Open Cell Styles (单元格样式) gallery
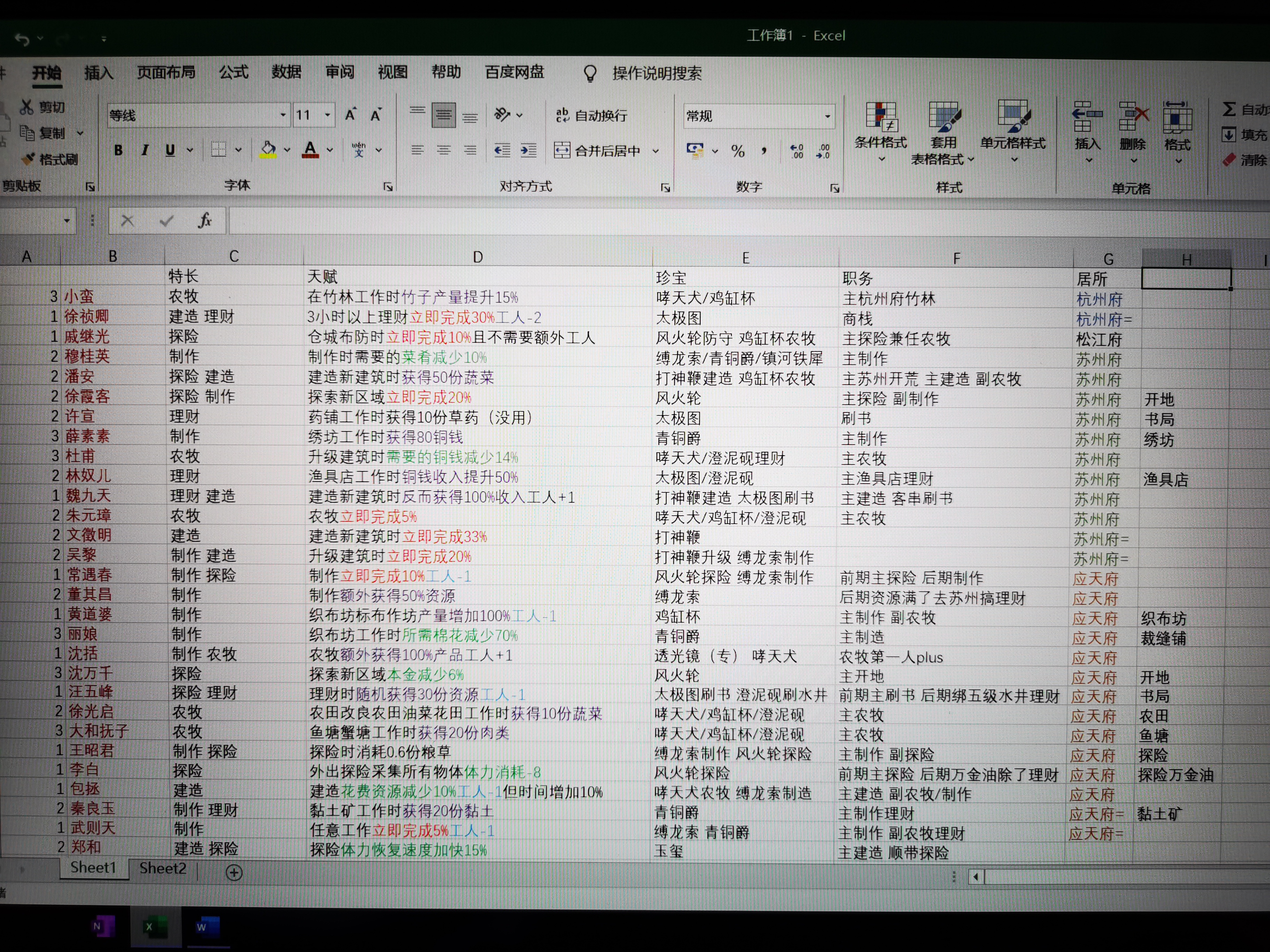 tap(1013, 132)
